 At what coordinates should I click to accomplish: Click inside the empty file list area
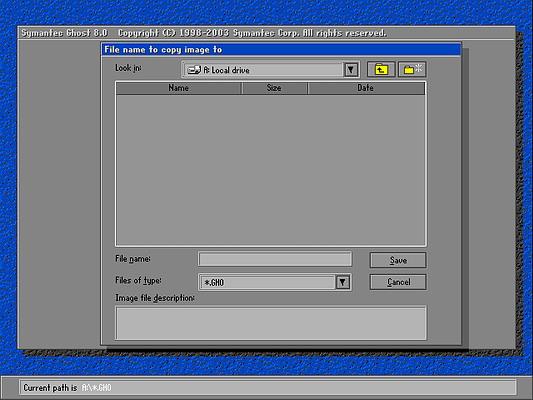[271, 170]
